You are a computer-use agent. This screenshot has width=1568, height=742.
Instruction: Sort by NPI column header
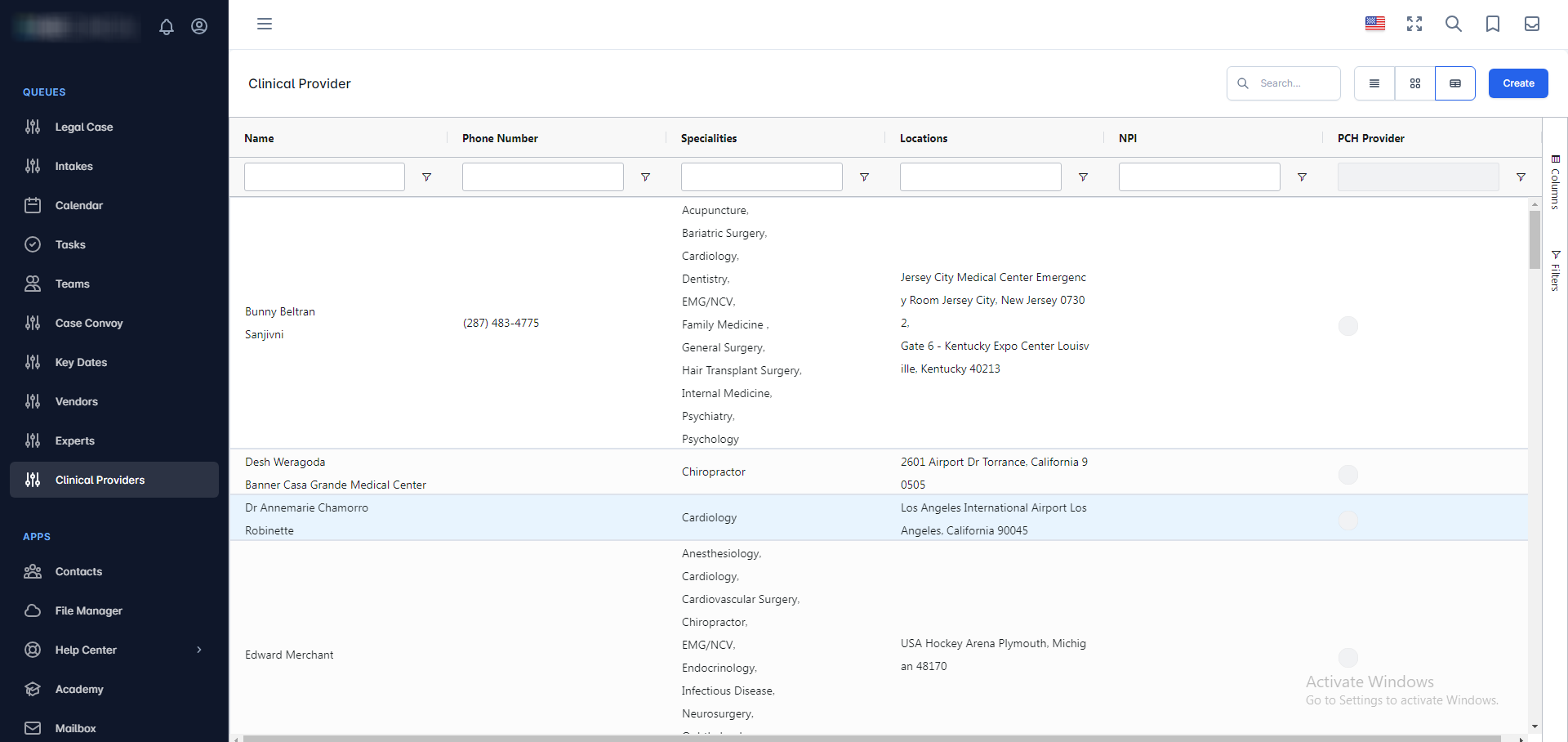pos(1128,138)
